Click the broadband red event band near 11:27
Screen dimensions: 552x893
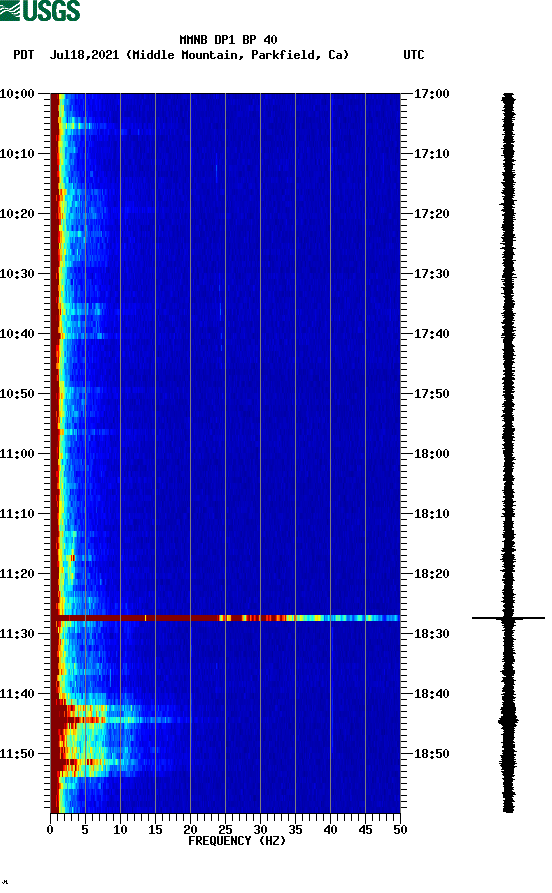225,618
